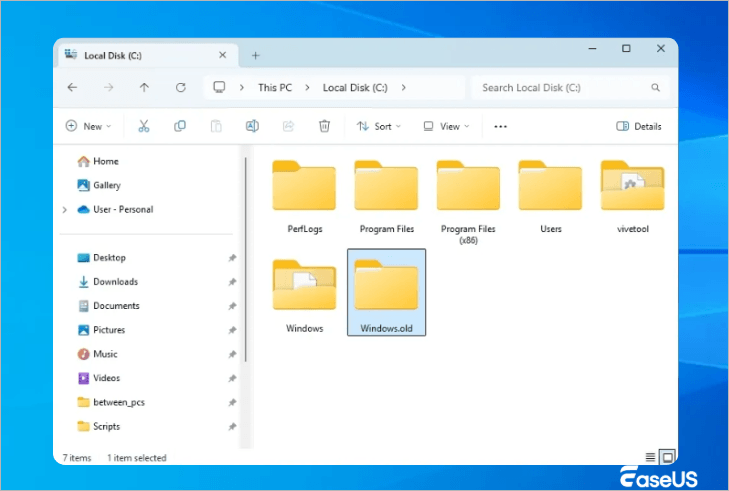
Task: Minimize the File Explorer window
Action: point(592,48)
